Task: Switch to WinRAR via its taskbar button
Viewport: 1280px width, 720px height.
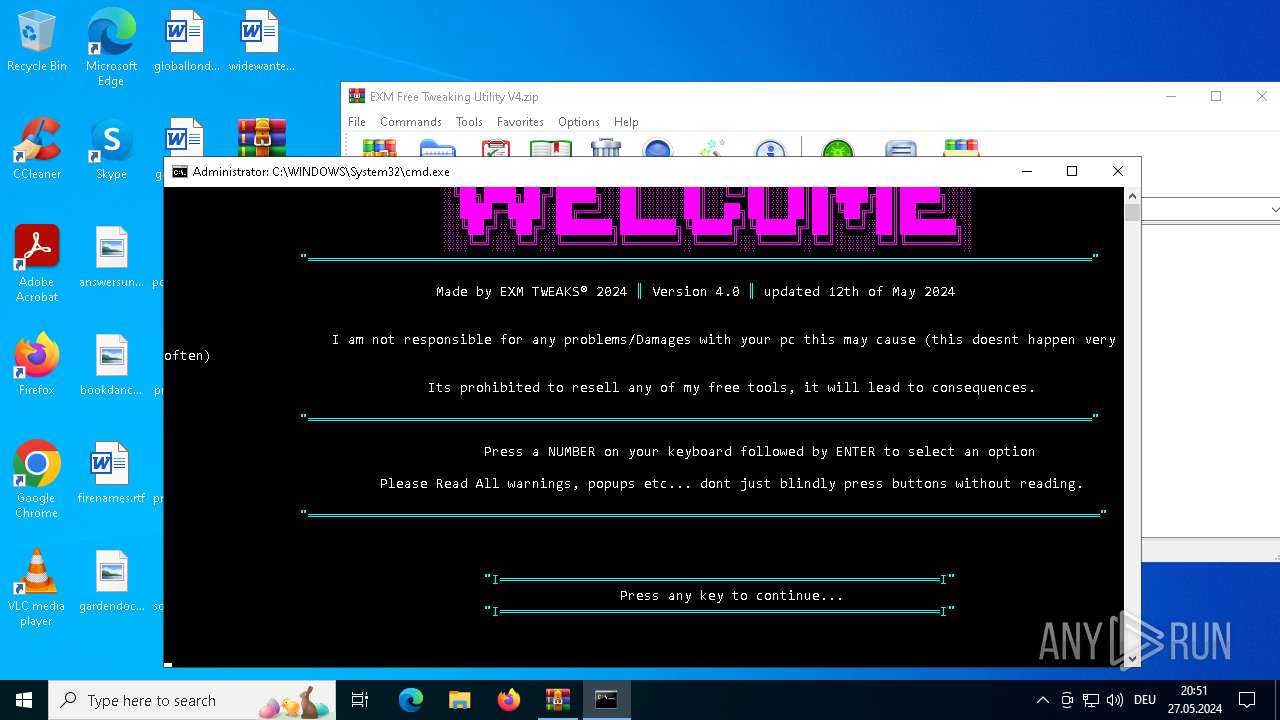Action: click(558, 700)
